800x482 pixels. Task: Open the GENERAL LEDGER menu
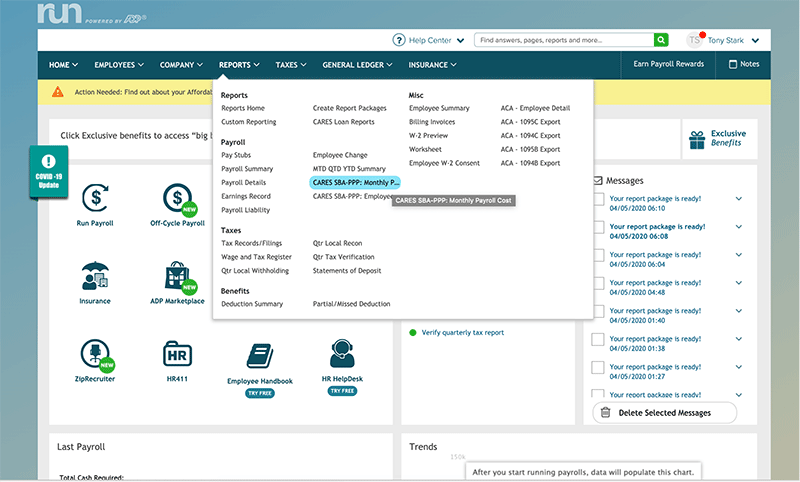pos(357,65)
